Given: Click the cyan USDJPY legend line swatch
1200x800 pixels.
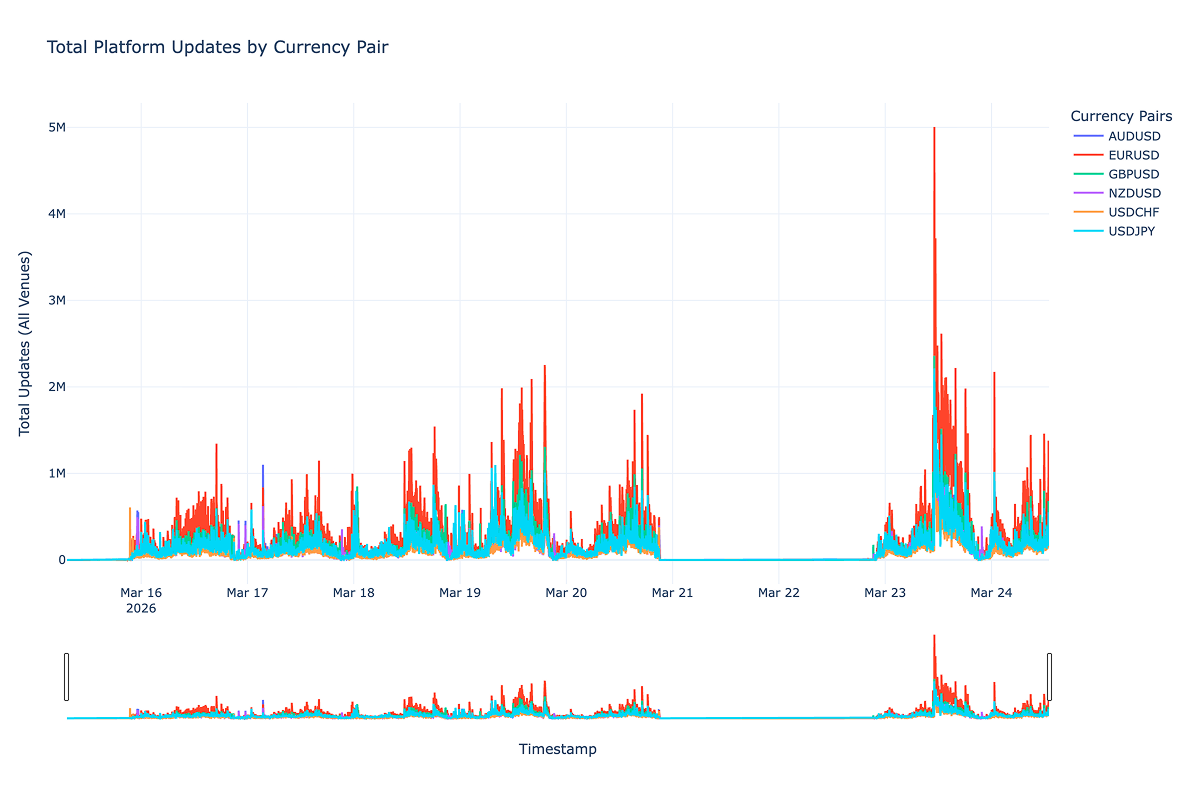Looking at the screenshot, I should [1088, 231].
